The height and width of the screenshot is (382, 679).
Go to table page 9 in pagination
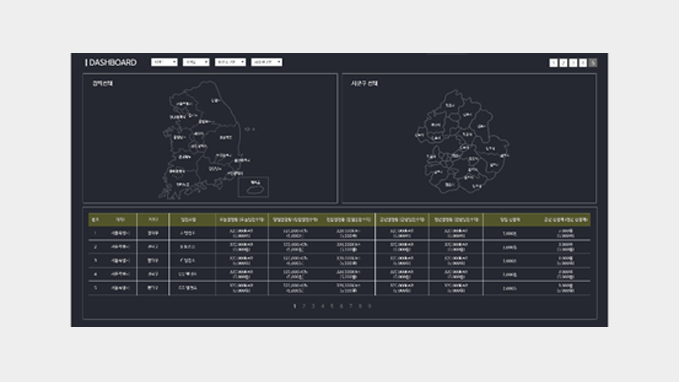coord(369,306)
